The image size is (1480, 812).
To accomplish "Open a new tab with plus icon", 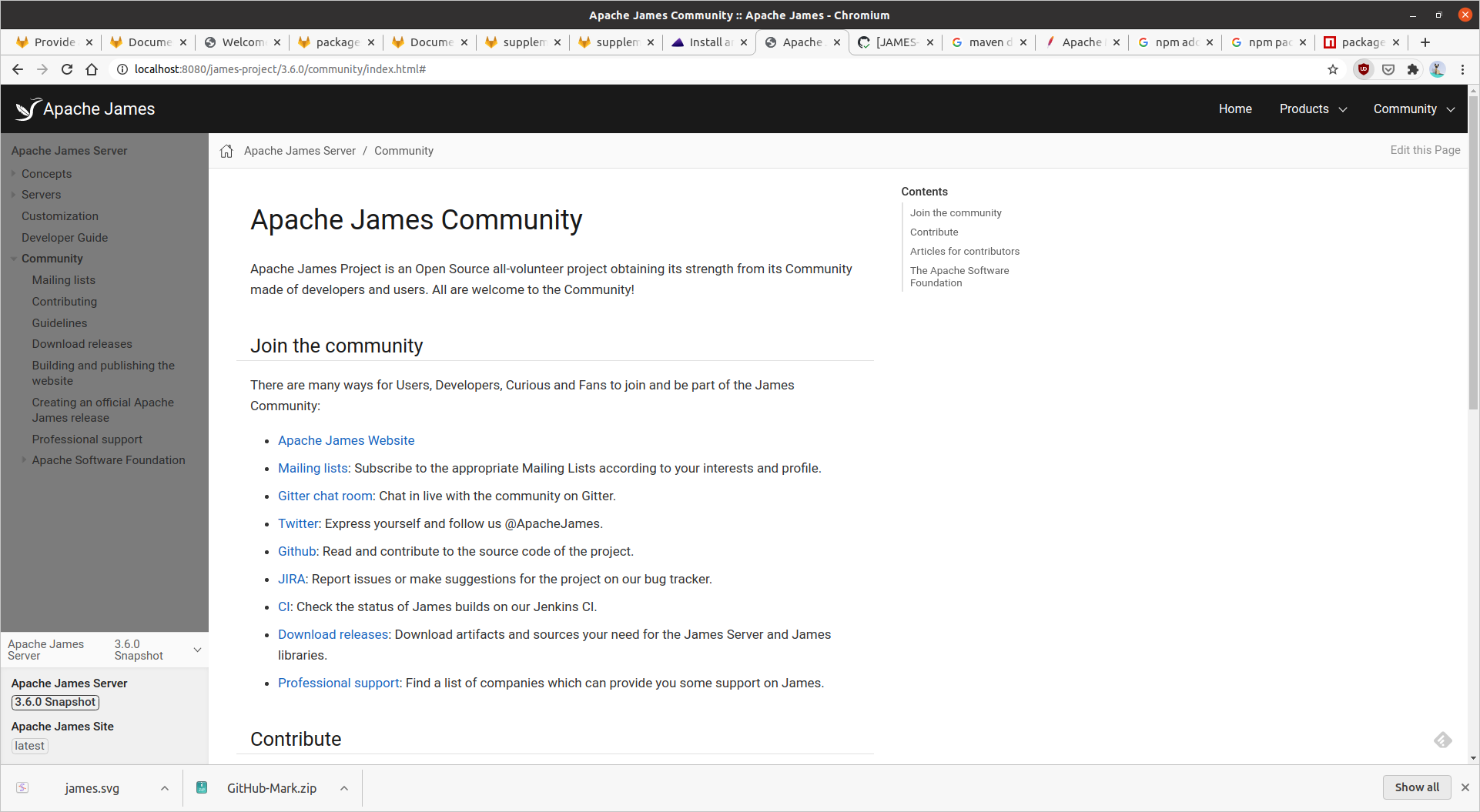I will pos(1425,42).
